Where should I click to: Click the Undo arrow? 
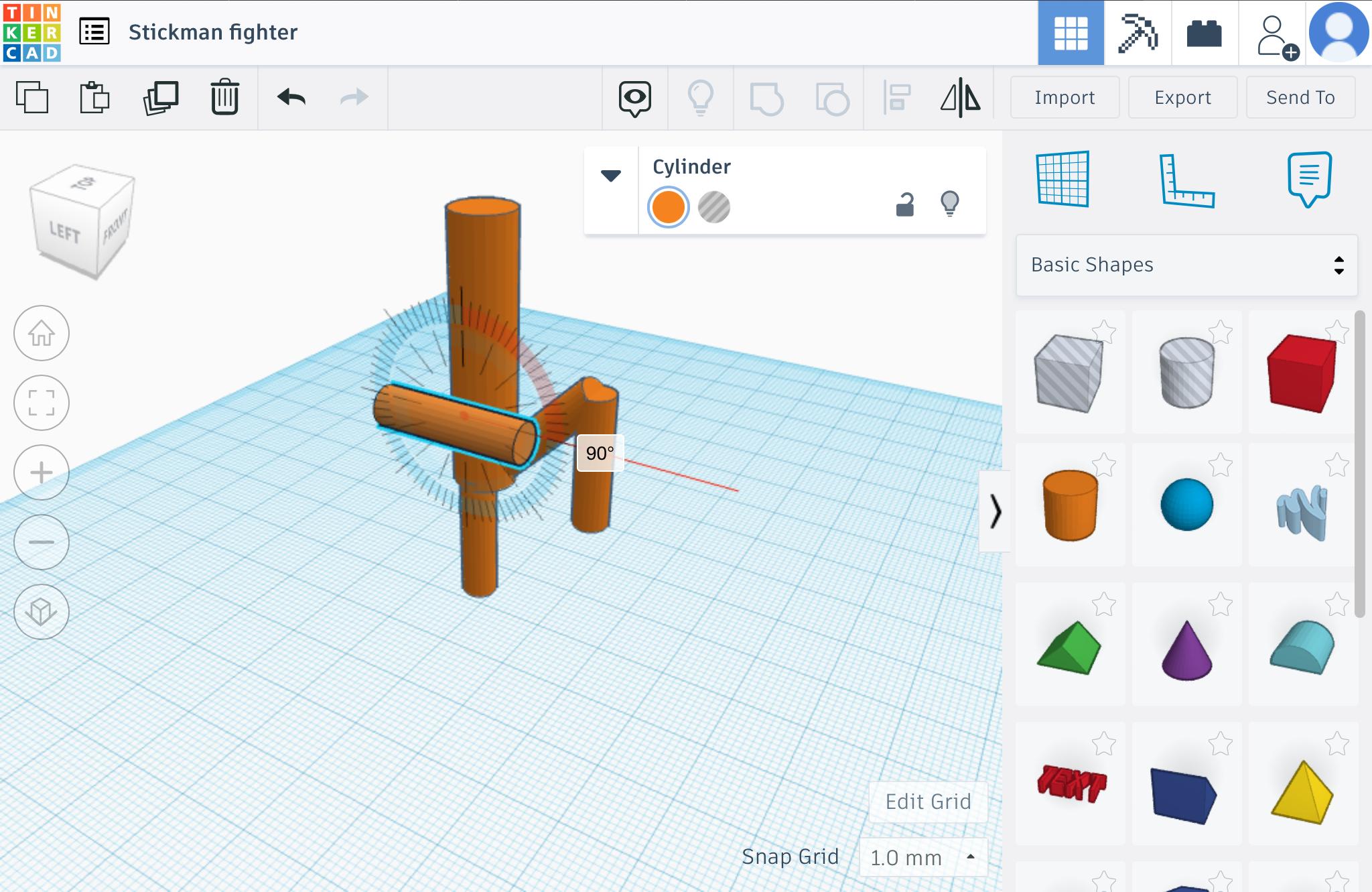pos(291,98)
